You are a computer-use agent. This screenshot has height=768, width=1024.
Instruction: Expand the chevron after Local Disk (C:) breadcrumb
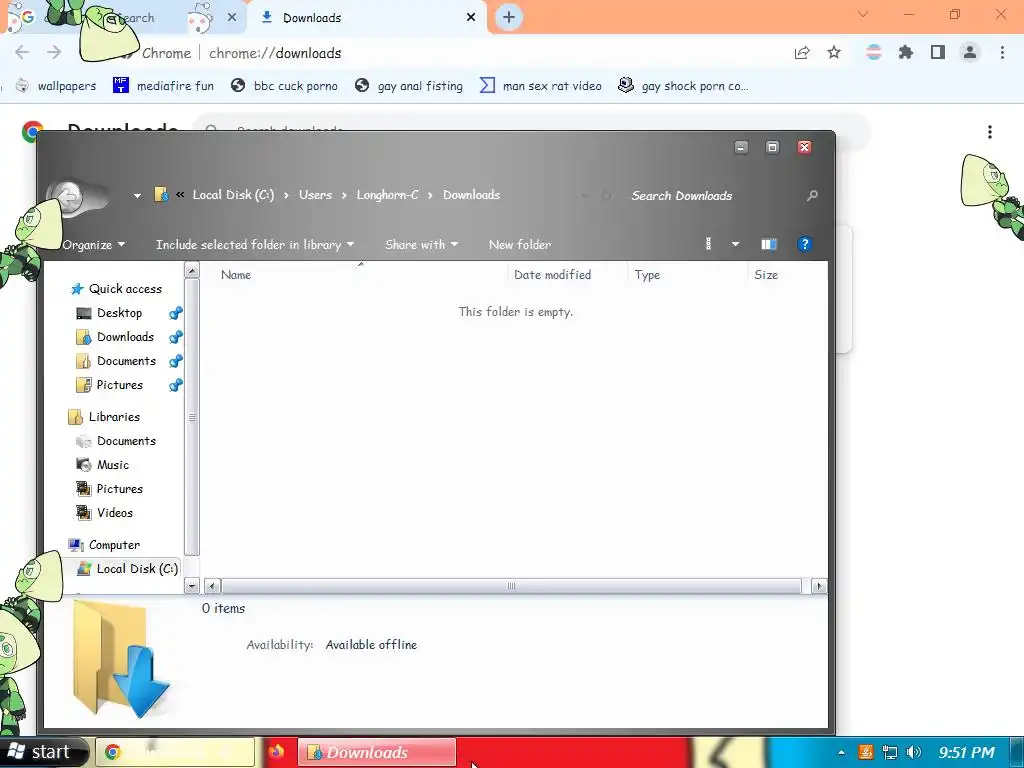pos(286,195)
